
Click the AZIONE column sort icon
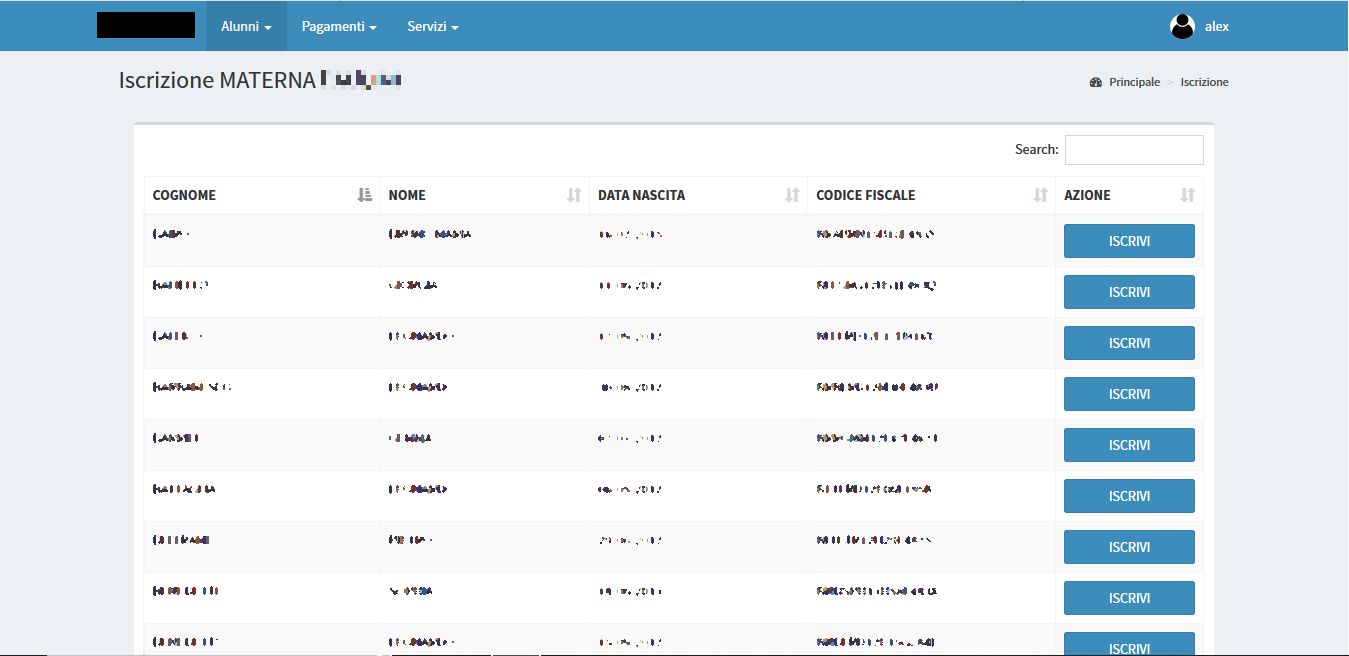1187,195
